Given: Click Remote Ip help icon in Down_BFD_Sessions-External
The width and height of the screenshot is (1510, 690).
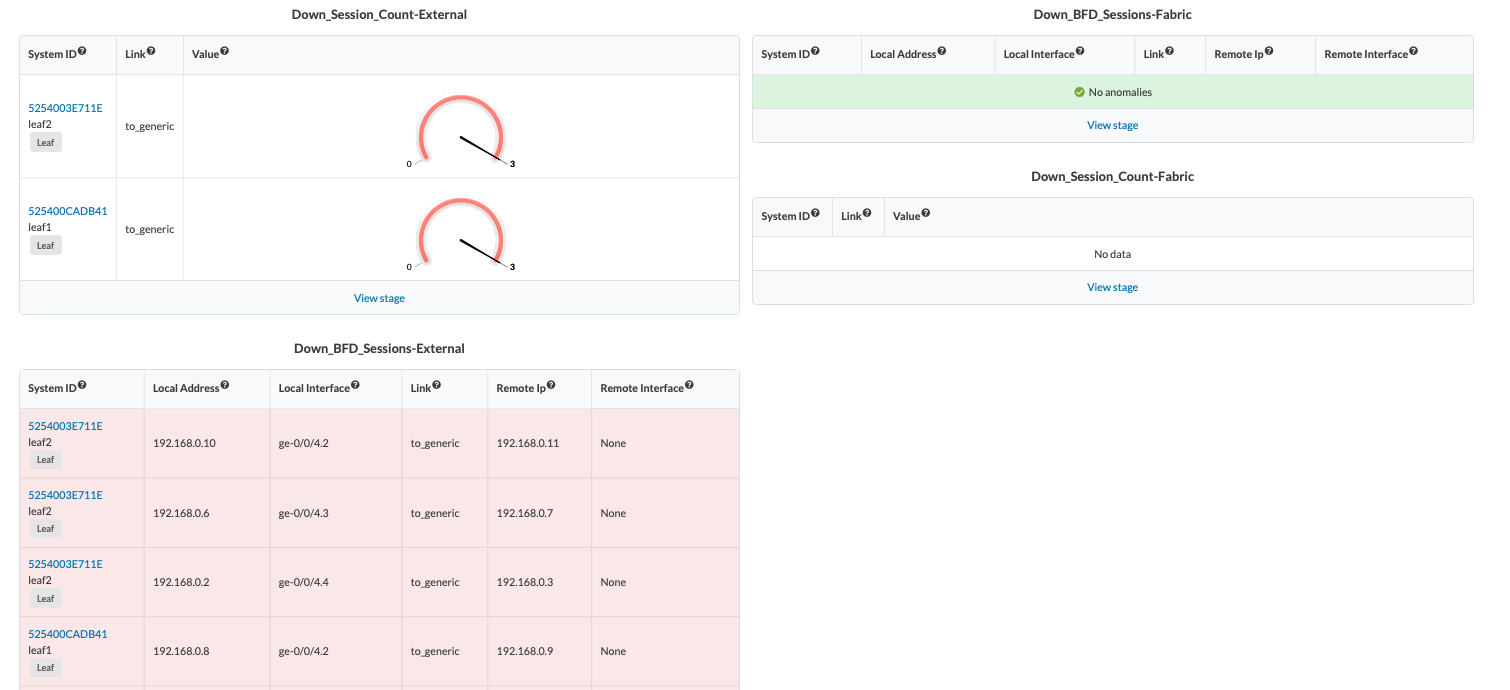Looking at the screenshot, I should click(551, 384).
